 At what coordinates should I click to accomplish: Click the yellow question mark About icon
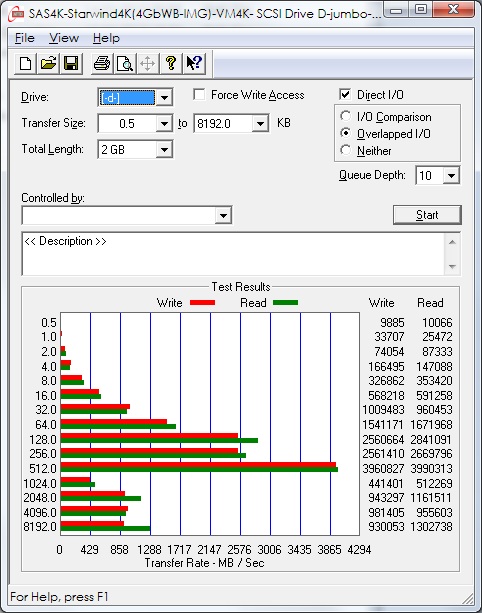click(170, 63)
